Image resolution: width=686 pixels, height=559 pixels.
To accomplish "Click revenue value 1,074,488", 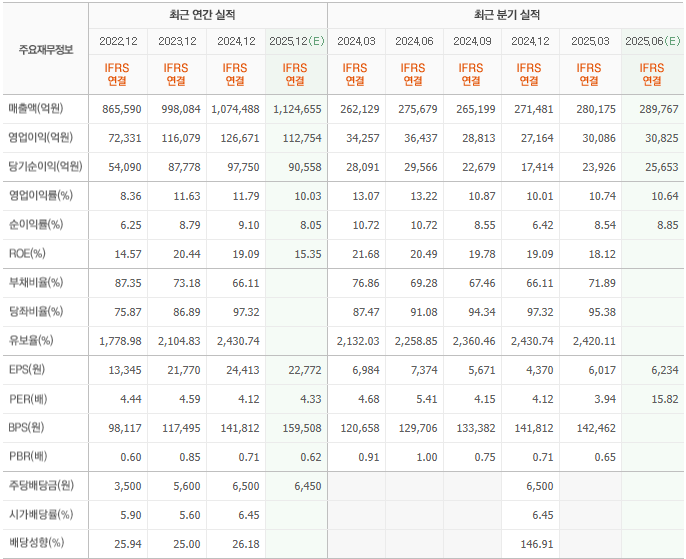I will (235, 109).
